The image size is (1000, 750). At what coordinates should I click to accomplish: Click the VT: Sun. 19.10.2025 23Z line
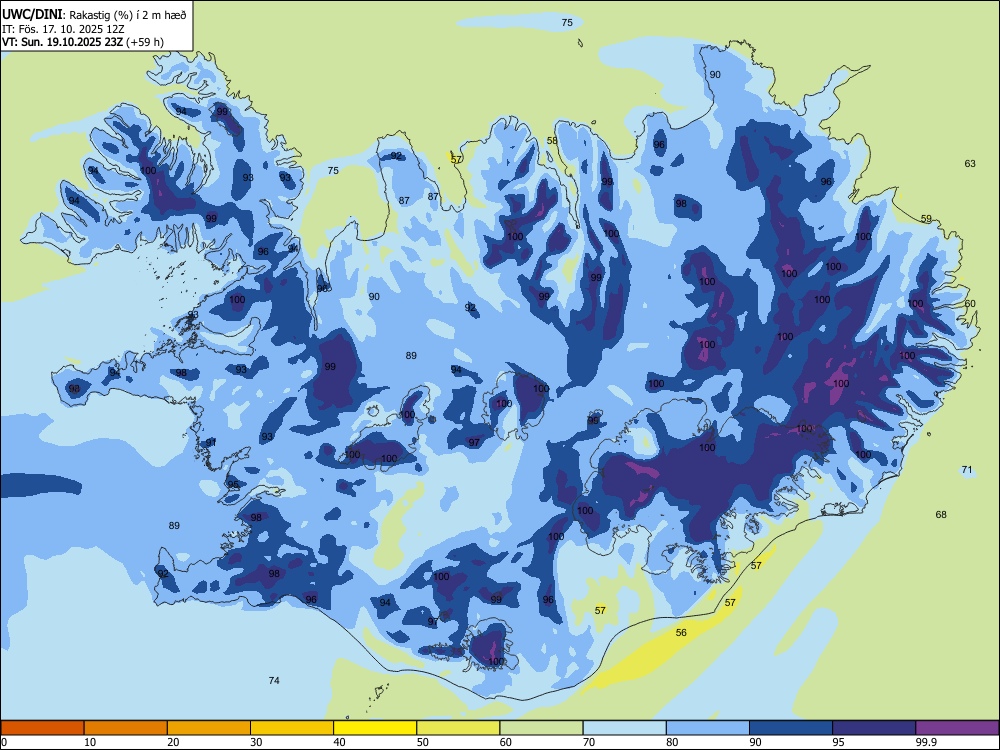point(83,42)
